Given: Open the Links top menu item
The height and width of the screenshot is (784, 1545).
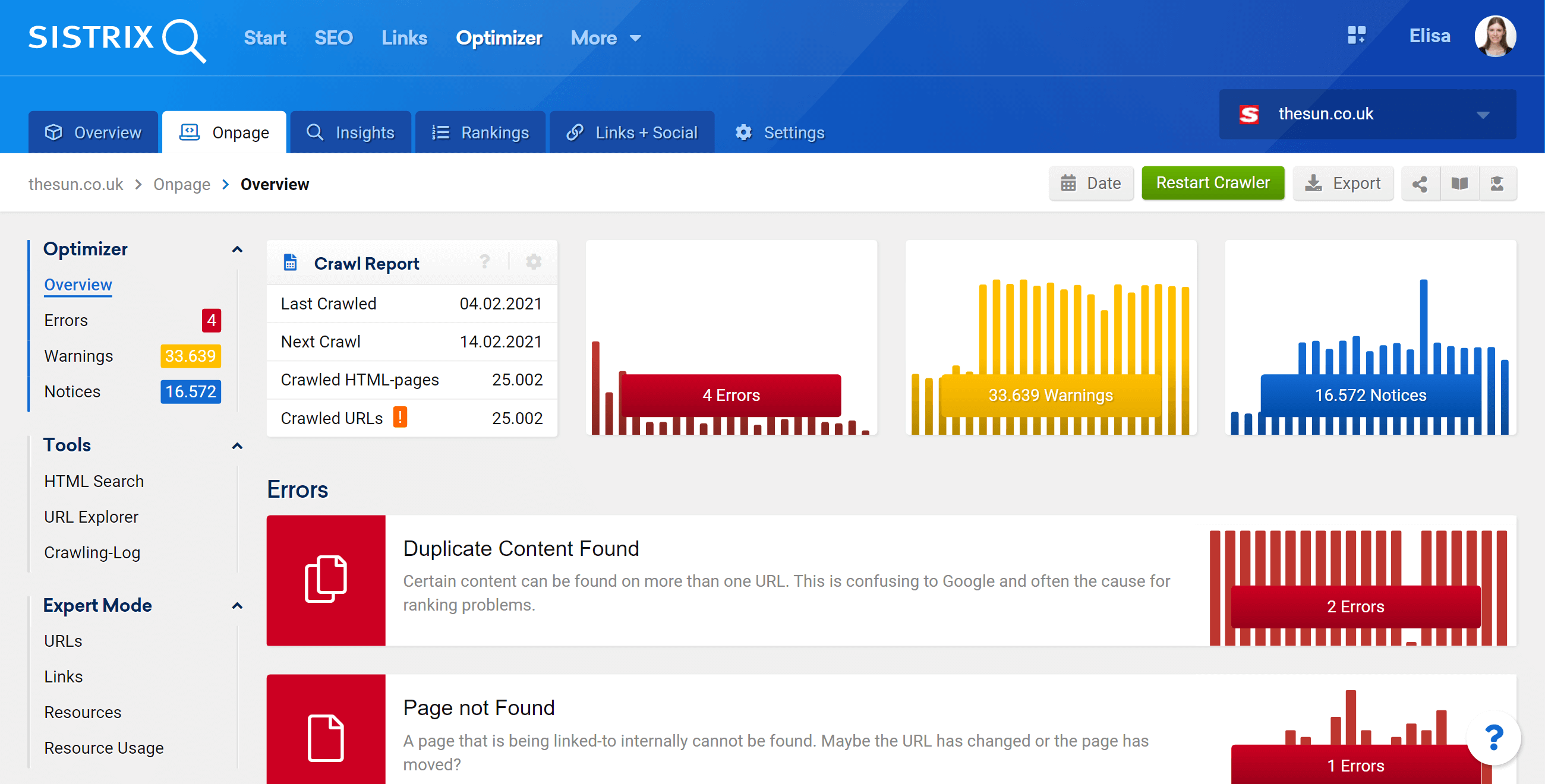Looking at the screenshot, I should coord(404,38).
